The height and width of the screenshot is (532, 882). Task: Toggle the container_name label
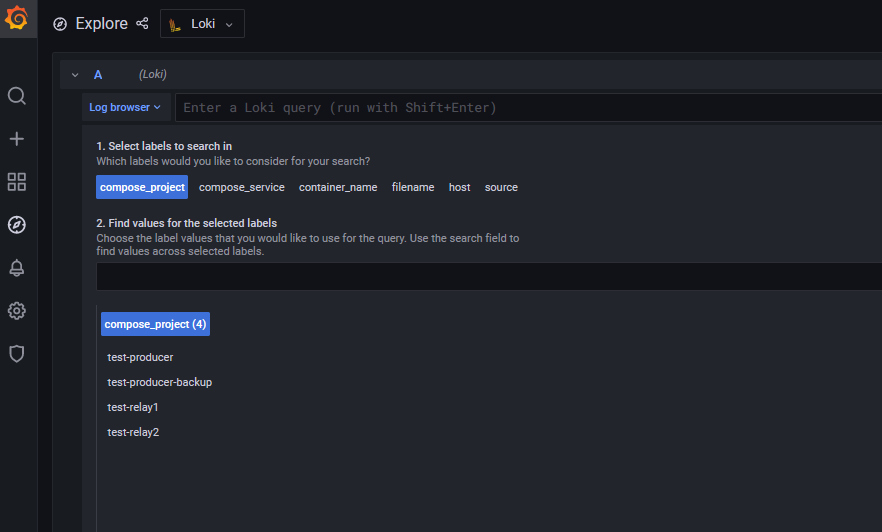click(338, 187)
